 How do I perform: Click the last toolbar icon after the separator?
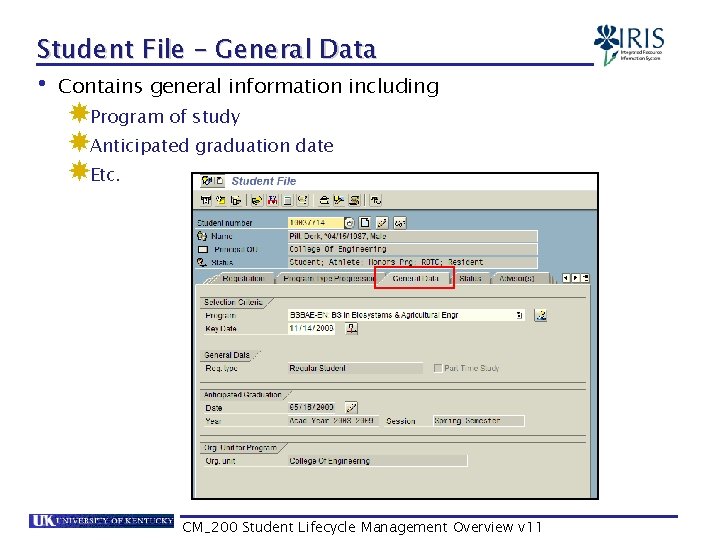(x=376, y=200)
